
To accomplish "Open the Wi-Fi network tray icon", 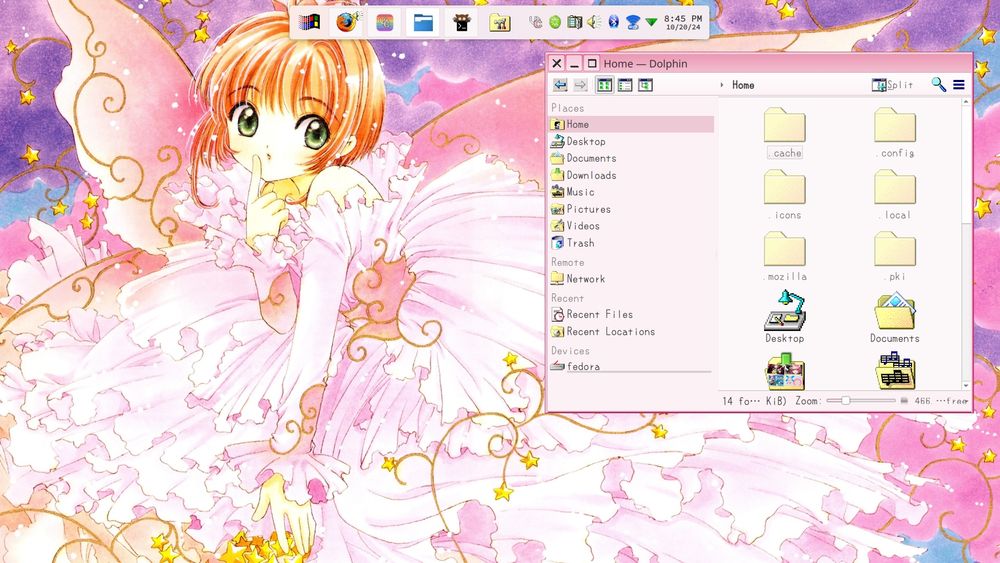I will 633,23.
